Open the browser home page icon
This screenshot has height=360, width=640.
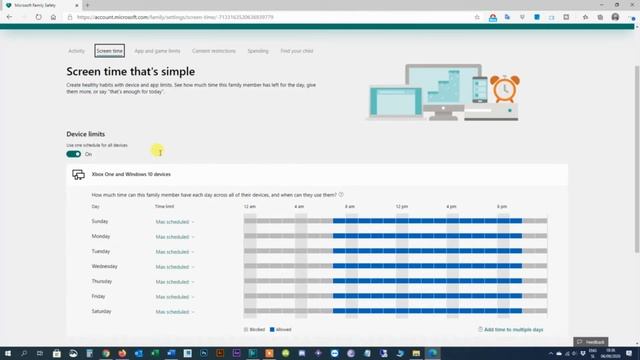click(53, 17)
